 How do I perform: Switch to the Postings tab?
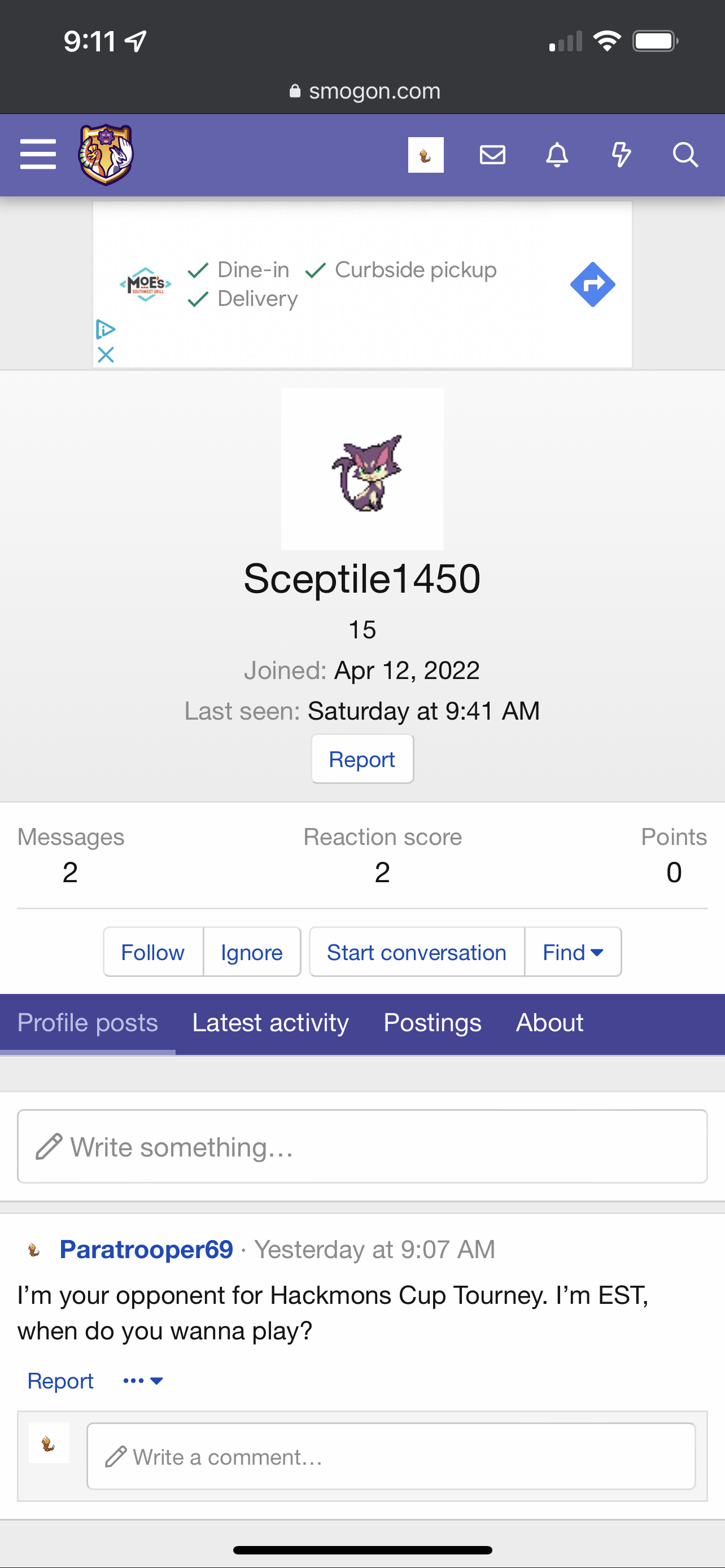(x=432, y=1023)
